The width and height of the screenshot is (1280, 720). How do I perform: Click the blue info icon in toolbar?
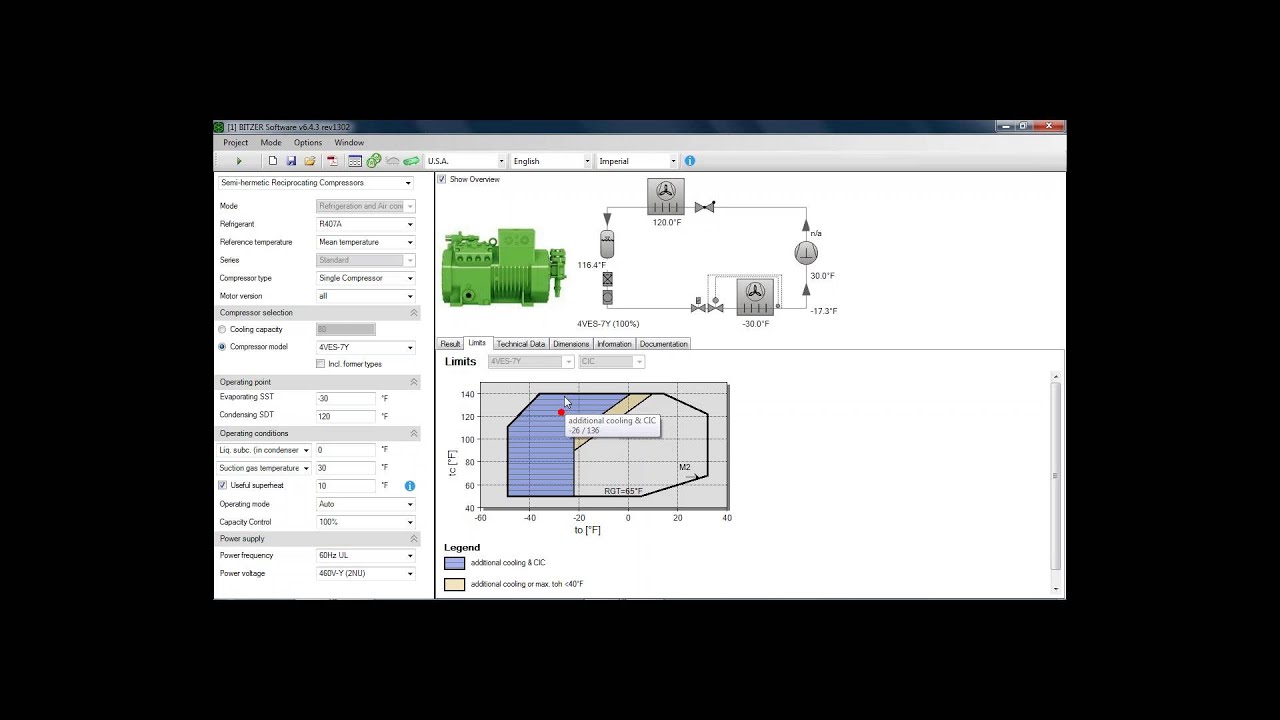point(689,161)
